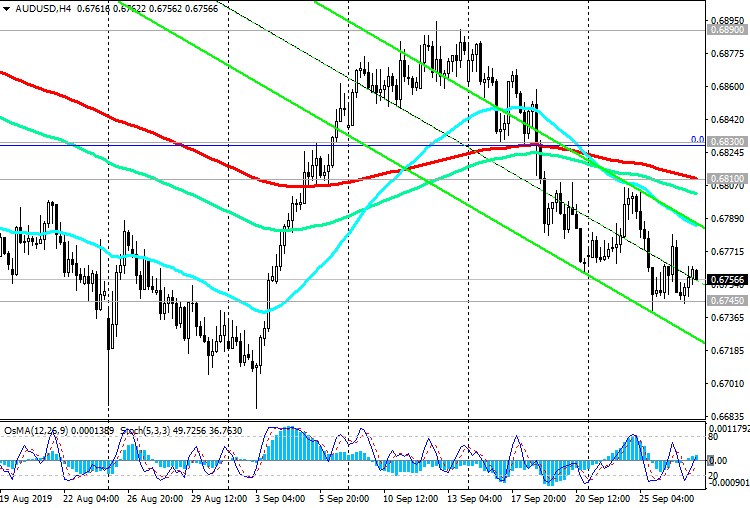Click the Stoch(5,3,3) indicator label
The height and width of the screenshot is (508, 750).
click(x=145, y=431)
